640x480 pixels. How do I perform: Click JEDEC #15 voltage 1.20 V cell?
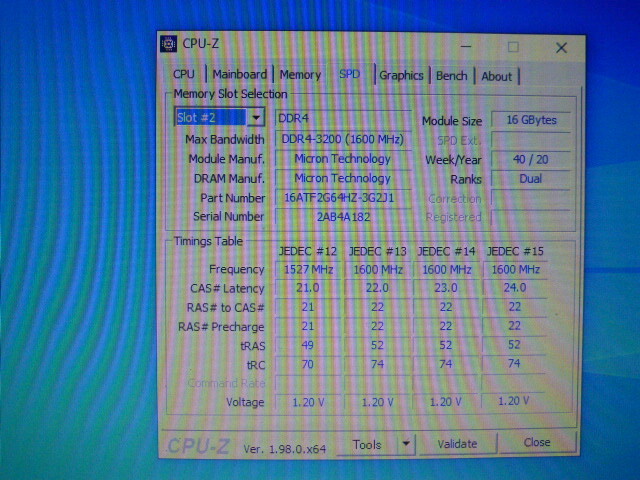click(x=514, y=401)
